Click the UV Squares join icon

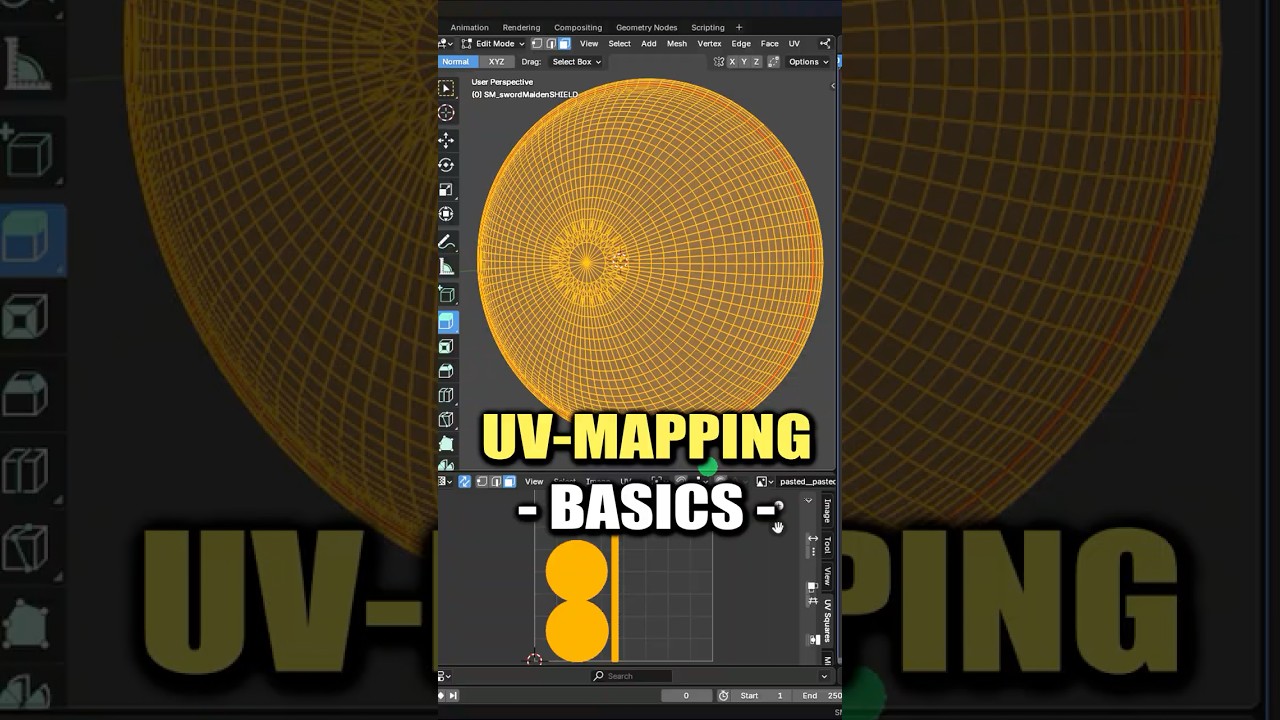(814, 640)
